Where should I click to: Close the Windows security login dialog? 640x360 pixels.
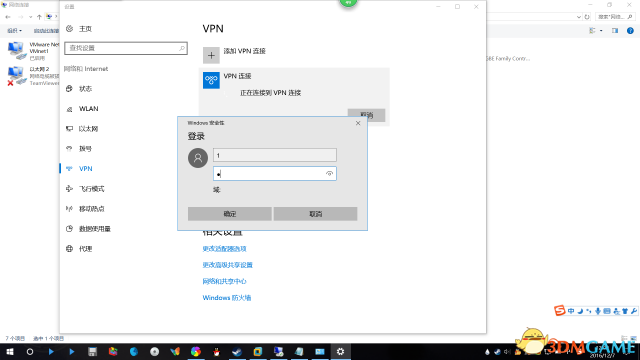pos(358,123)
